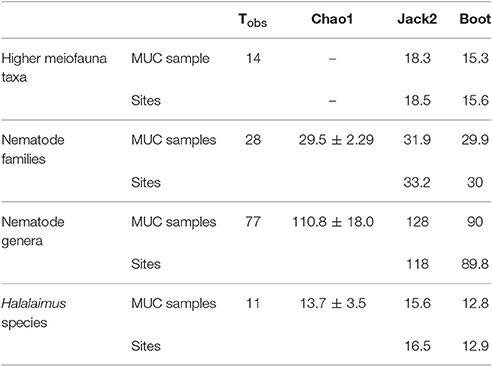The width and height of the screenshot is (492, 366).
Task: Click the Jack2 value 16.5
Action: click(417, 346)
